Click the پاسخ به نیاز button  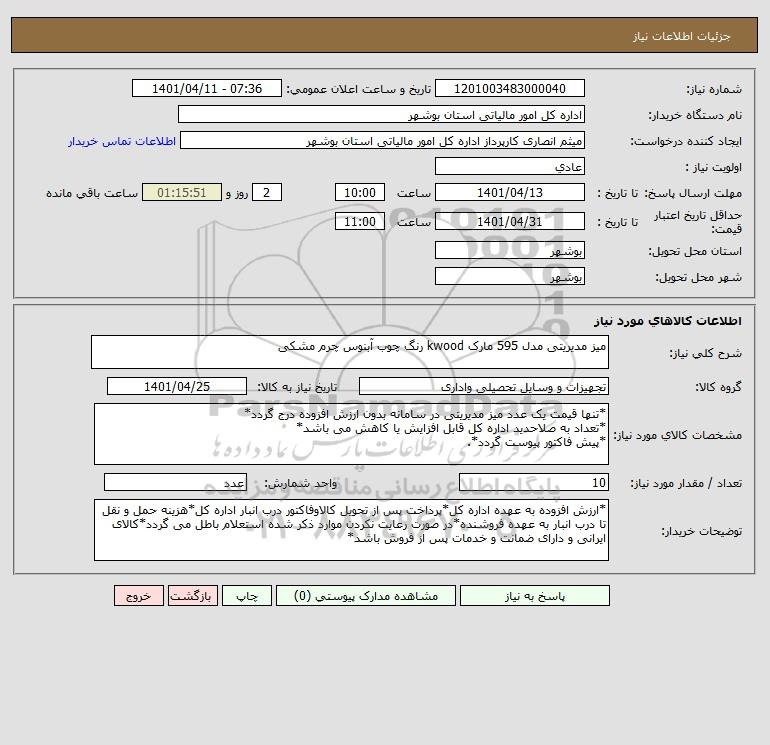tap(535, 596)
